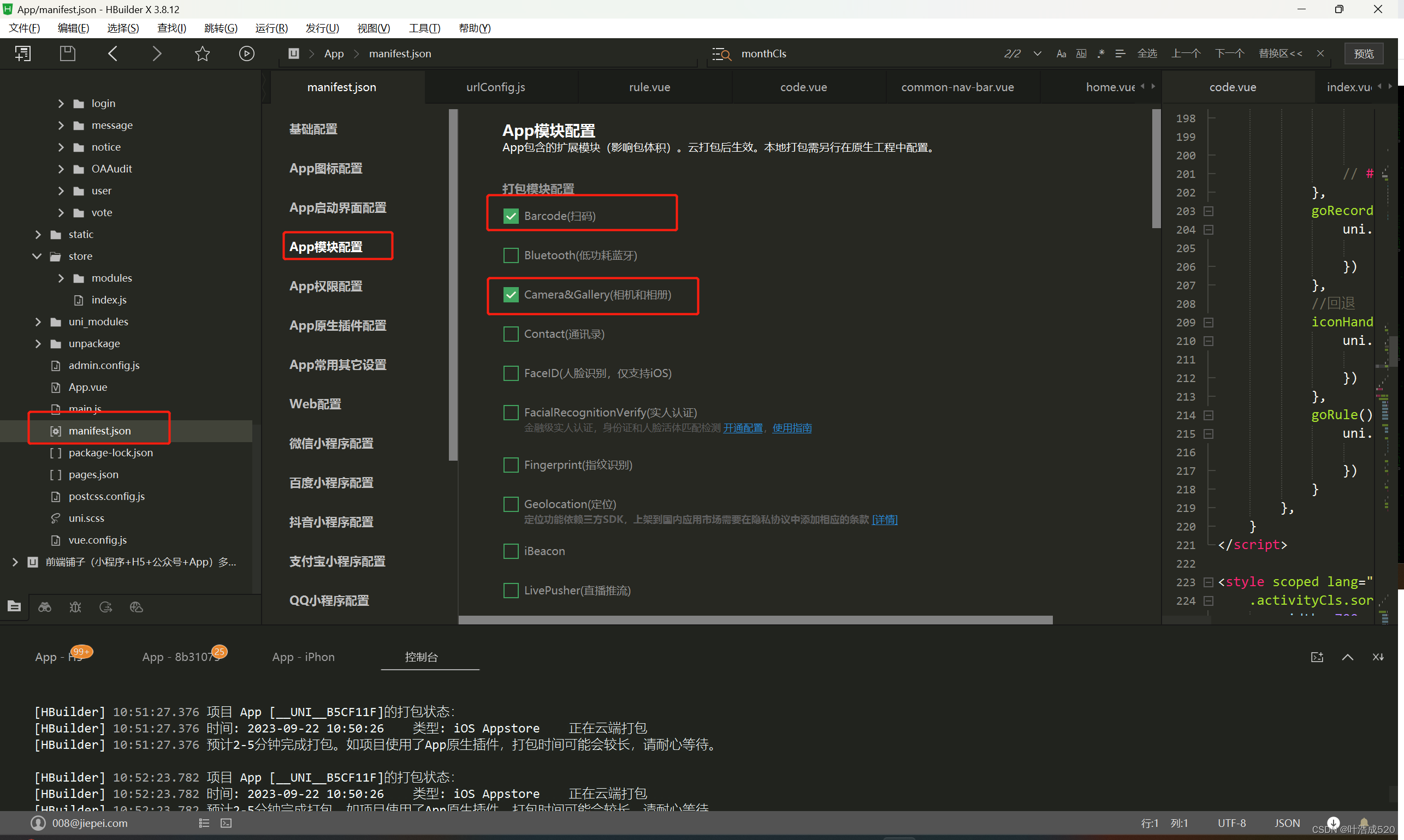The height and width of the screenshot is (840, 1404).
Task: Uncheck Camera&Gallery(相机和相册) module
Action: tap(511, 295)
